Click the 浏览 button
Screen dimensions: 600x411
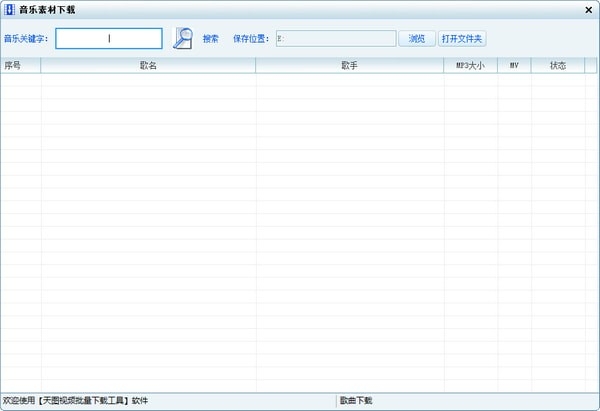pos(417,39)
